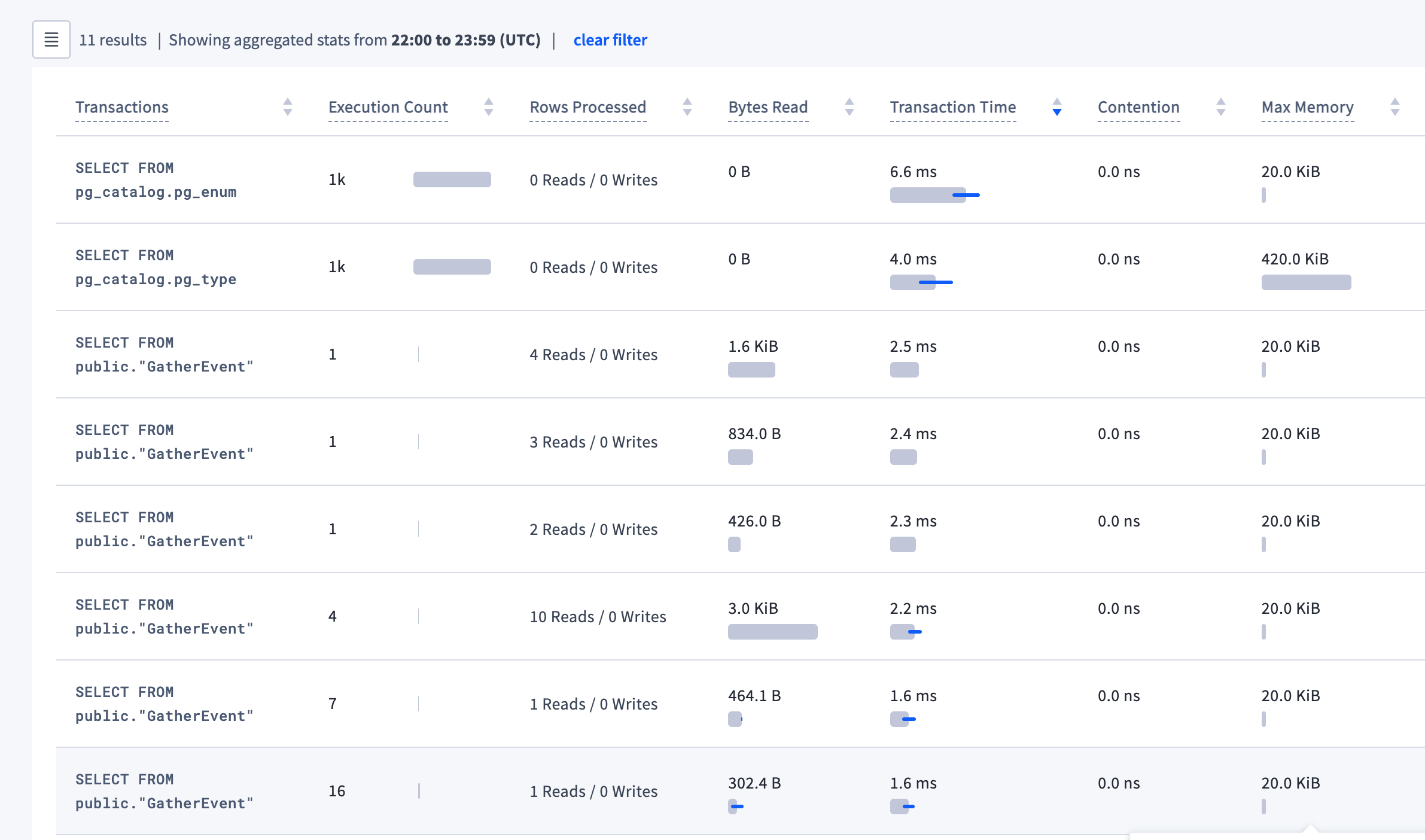This screenshot has width=1425, height=840.
Task: Click the sort icon on Execution Count column
Action: [489, 107]
